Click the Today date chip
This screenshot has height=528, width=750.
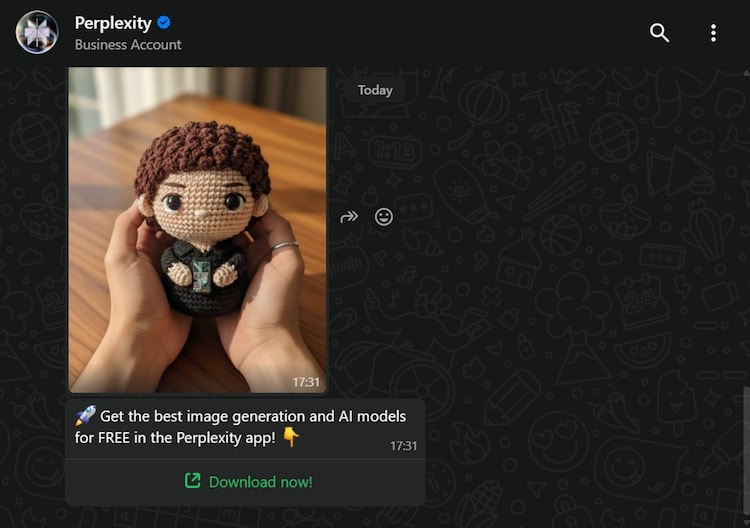click(x=375, y=90)
